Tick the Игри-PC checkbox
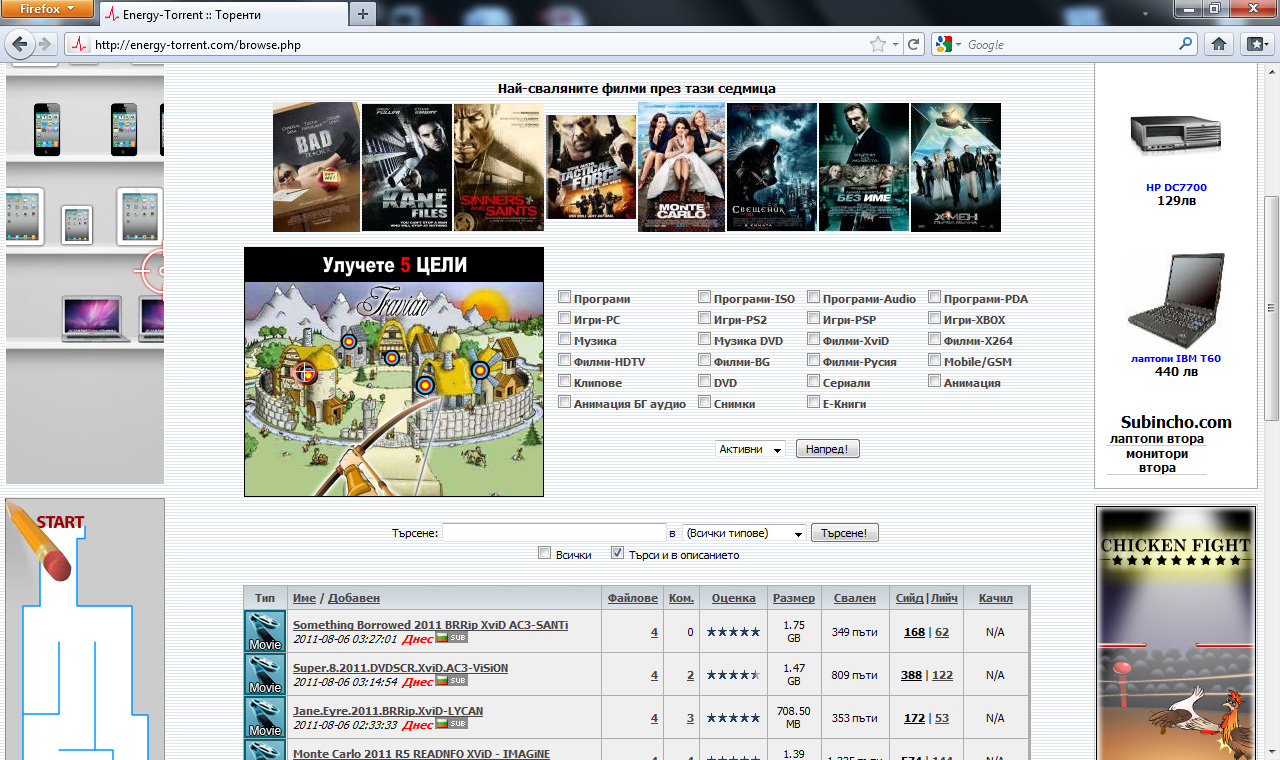This screenshot has height=760, width=1280. click(x=565, y=318)
